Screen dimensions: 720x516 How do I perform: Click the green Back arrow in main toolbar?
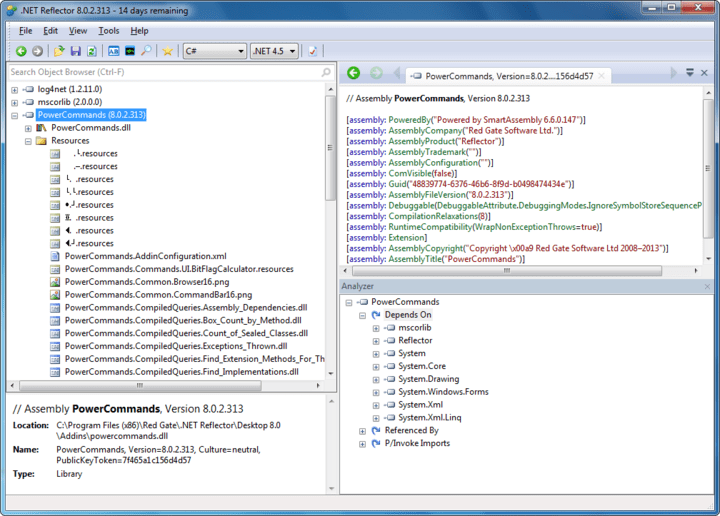[21, 51]
